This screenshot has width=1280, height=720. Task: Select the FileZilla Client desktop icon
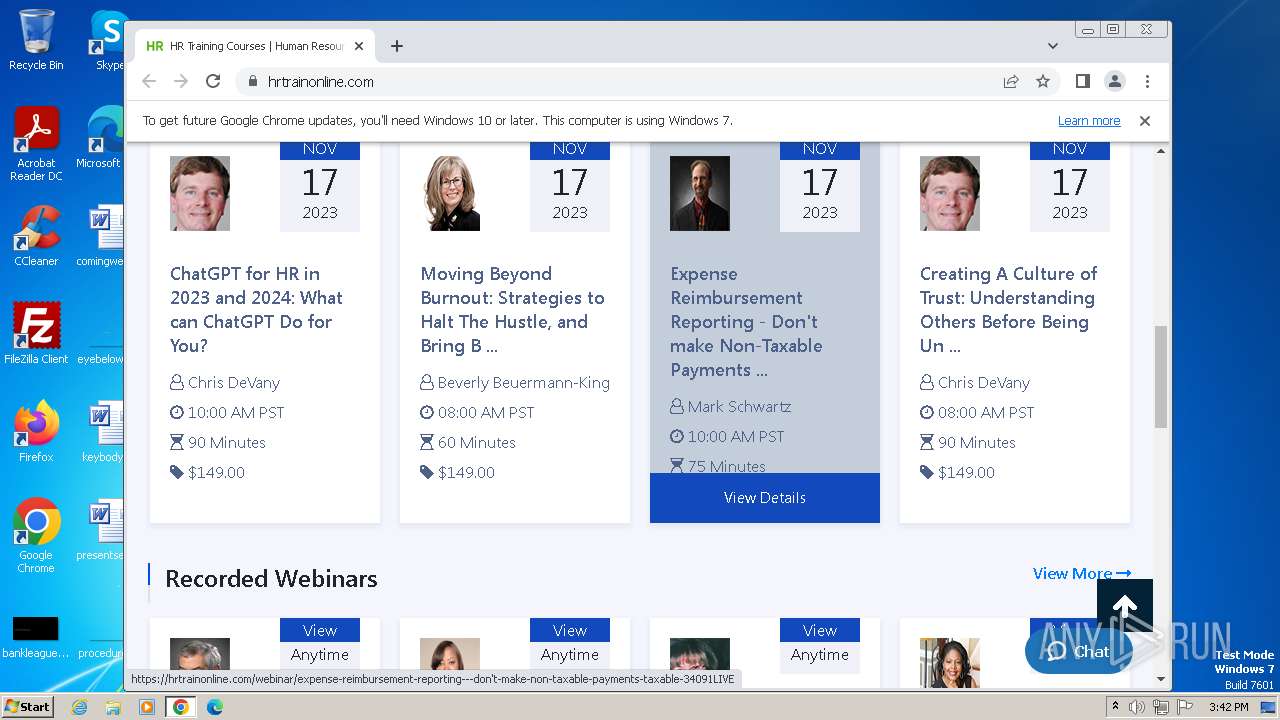pos(36,334)
